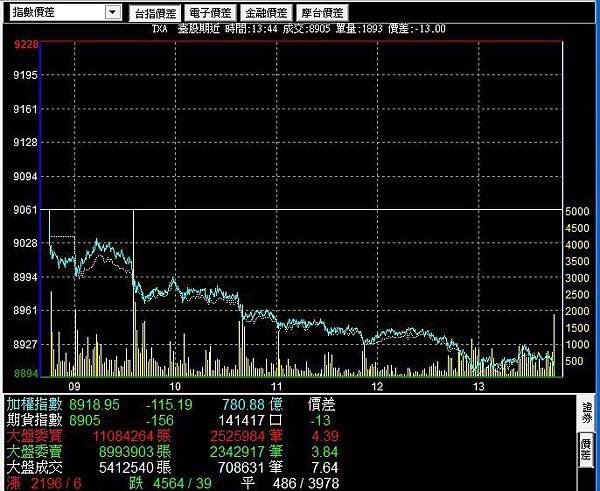Click the 價差 column heading in summary
The width and height of the screenshot is (600, 491).
click(x=321, y=405)
